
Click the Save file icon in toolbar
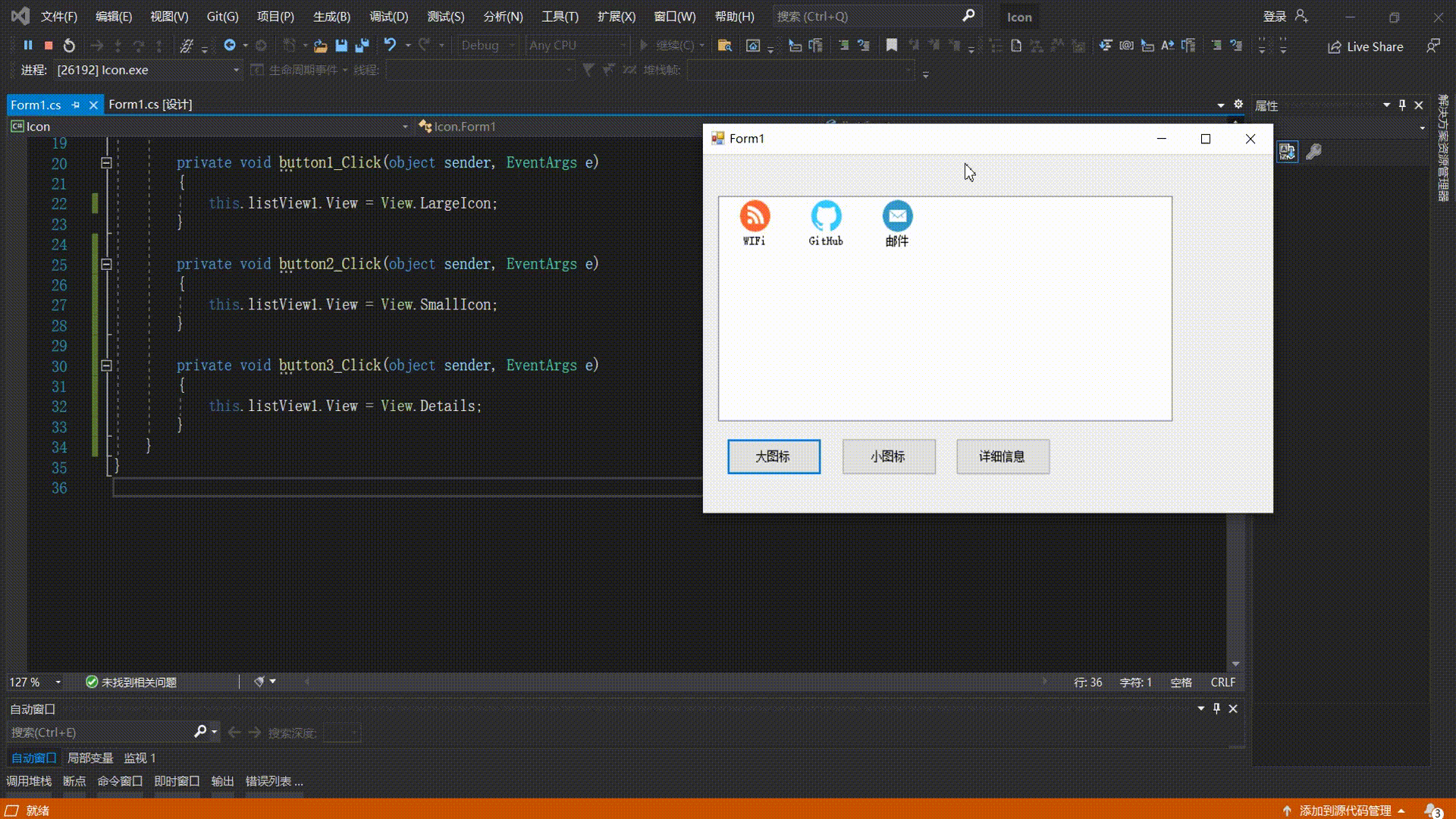341,45
